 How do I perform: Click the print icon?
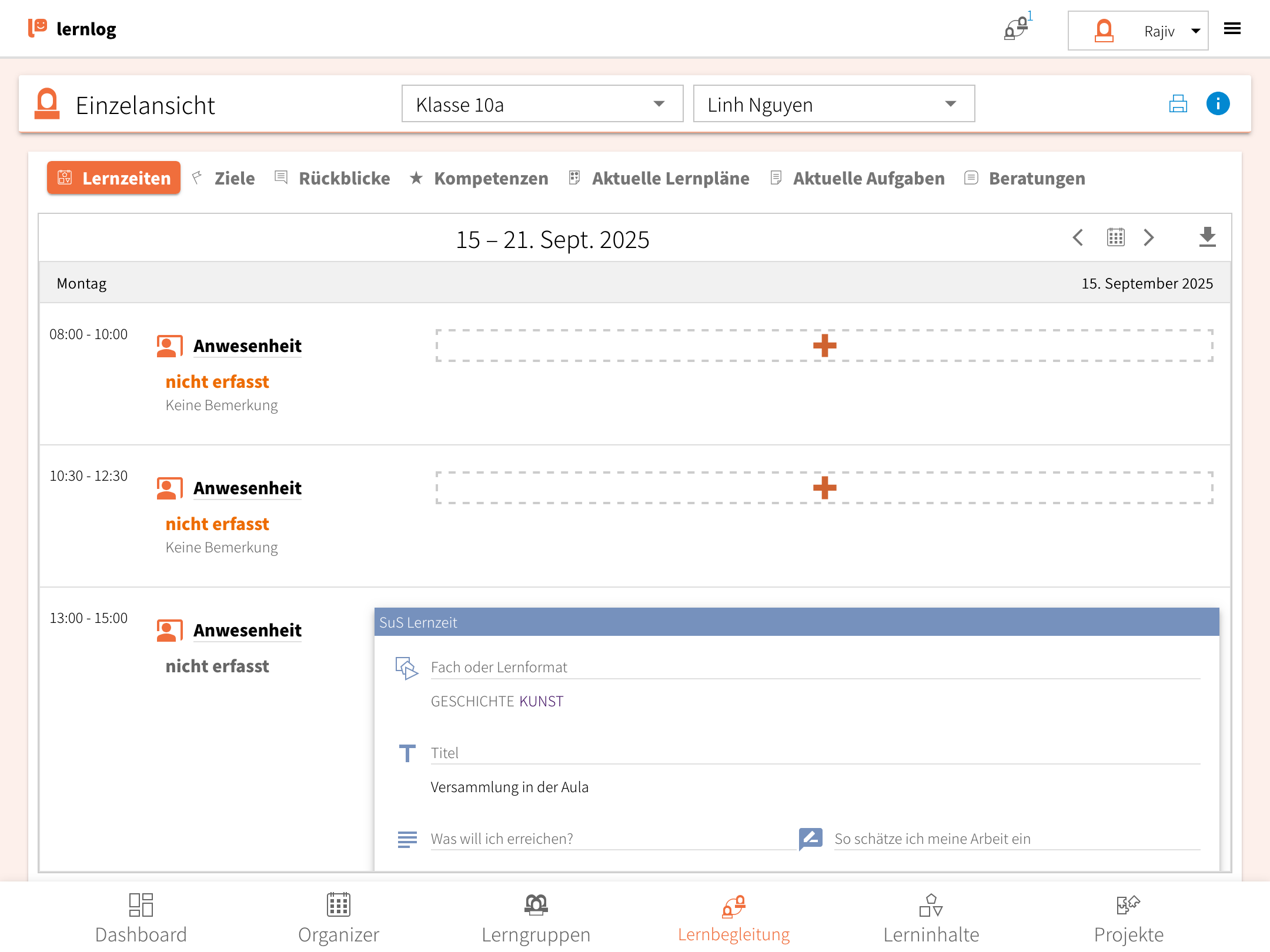(x=1178, y=104)
